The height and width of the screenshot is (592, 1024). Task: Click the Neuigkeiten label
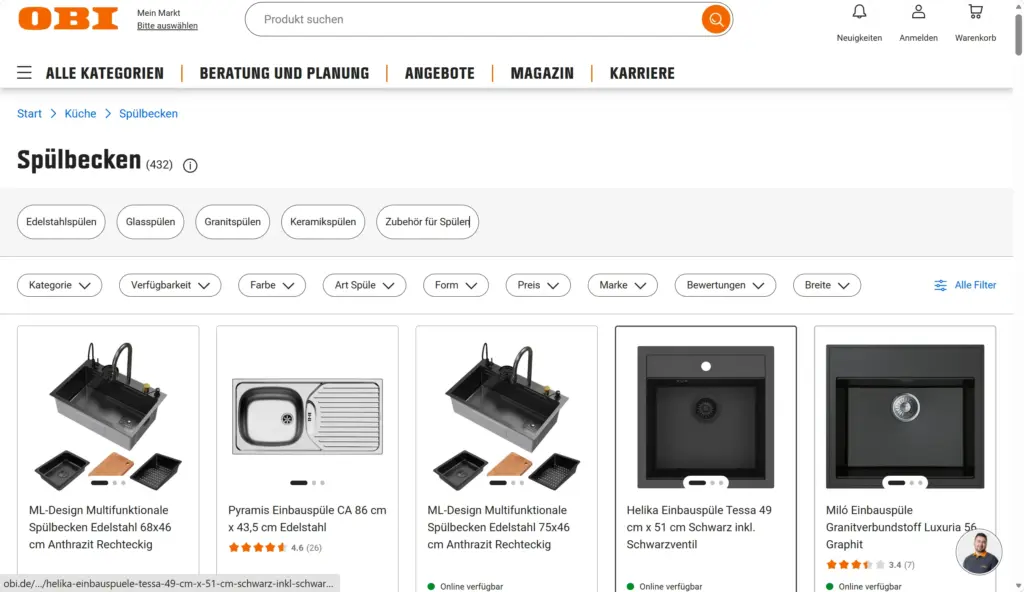tap(859, 38)
